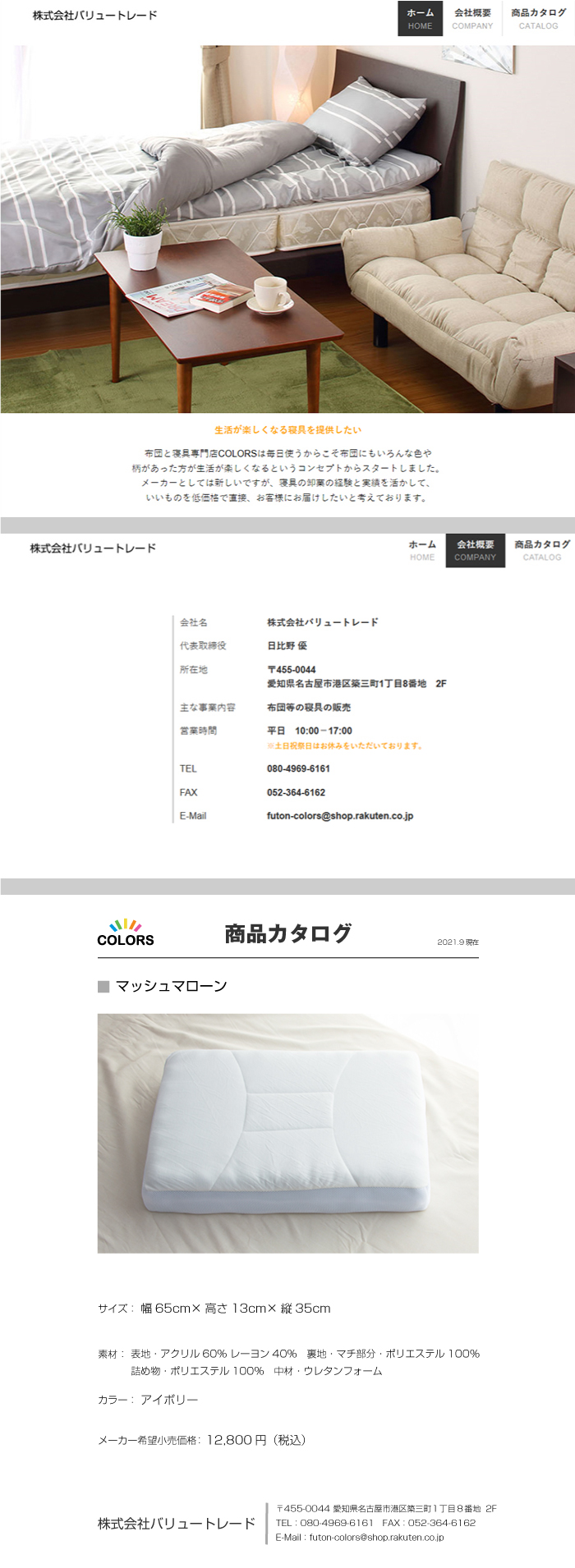Select the CATALOG tab in the second navigation bar
The width and height of the screenshot is (575, 1568).
[x=541, y=550]
